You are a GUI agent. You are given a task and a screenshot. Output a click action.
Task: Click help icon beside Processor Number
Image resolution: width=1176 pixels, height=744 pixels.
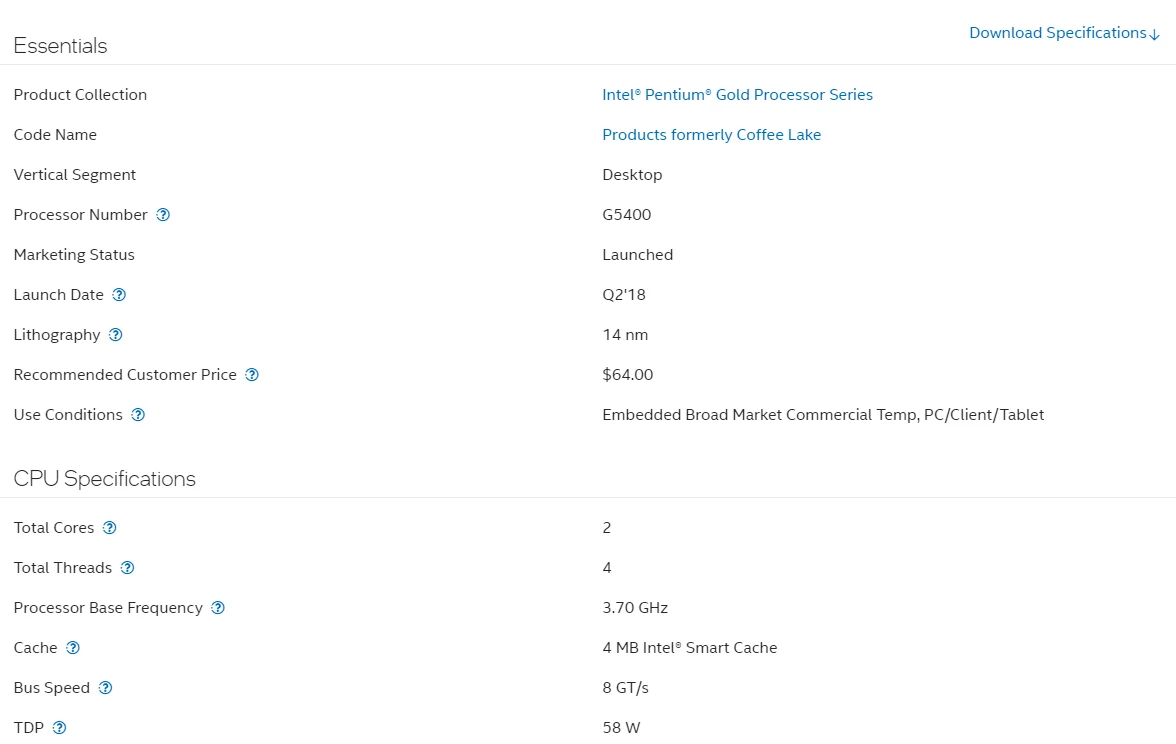[x=163, y=215]
